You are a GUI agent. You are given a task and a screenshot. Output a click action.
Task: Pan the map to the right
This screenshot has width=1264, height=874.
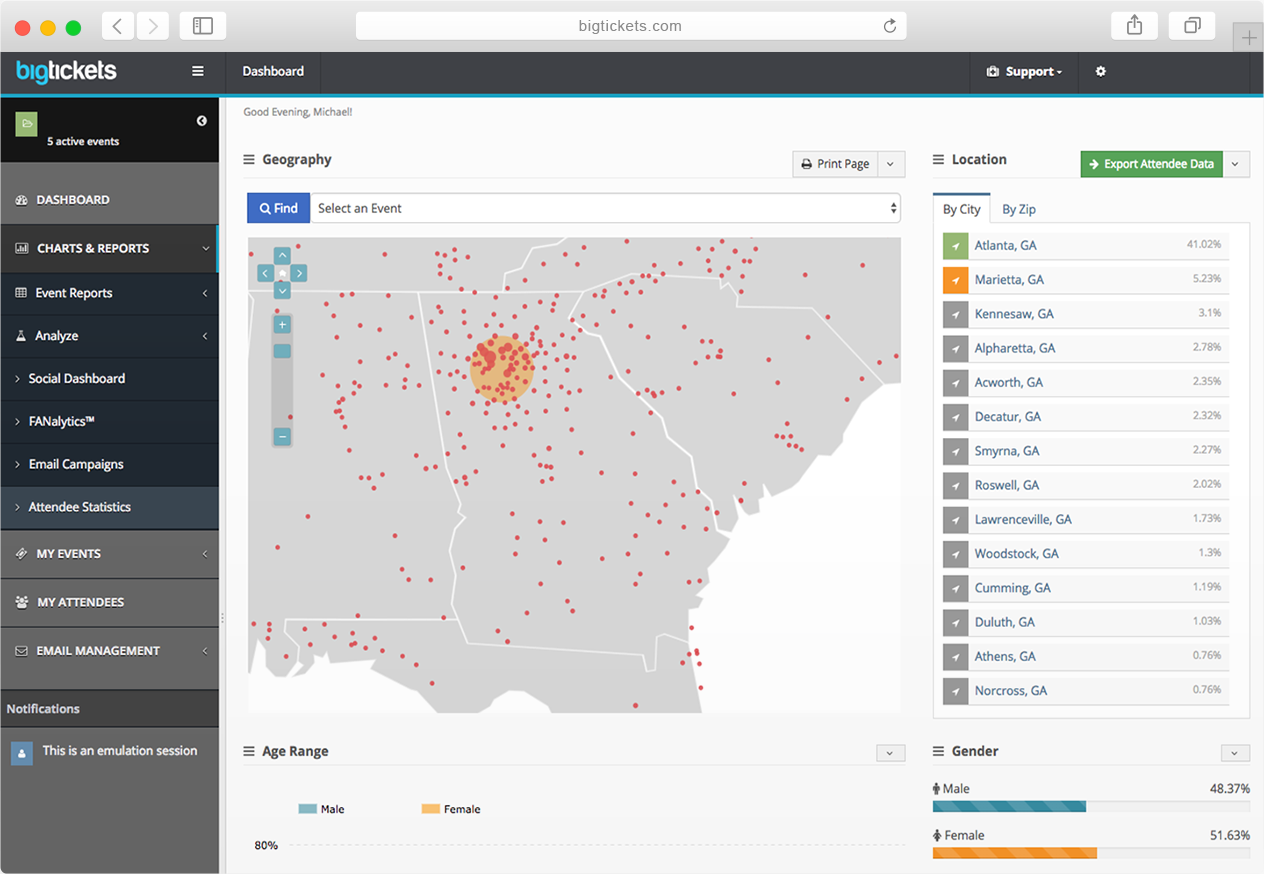pos(299,273)
